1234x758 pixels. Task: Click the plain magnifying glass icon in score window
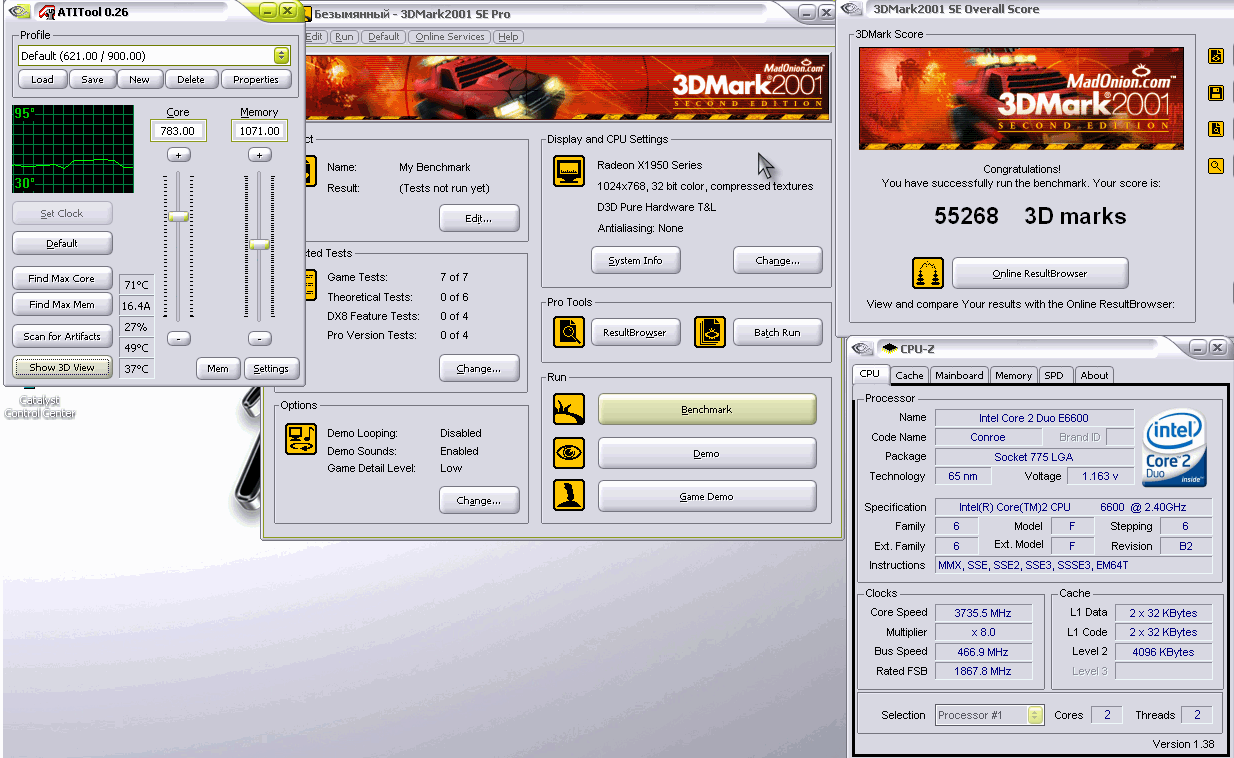pos(1216,166)
